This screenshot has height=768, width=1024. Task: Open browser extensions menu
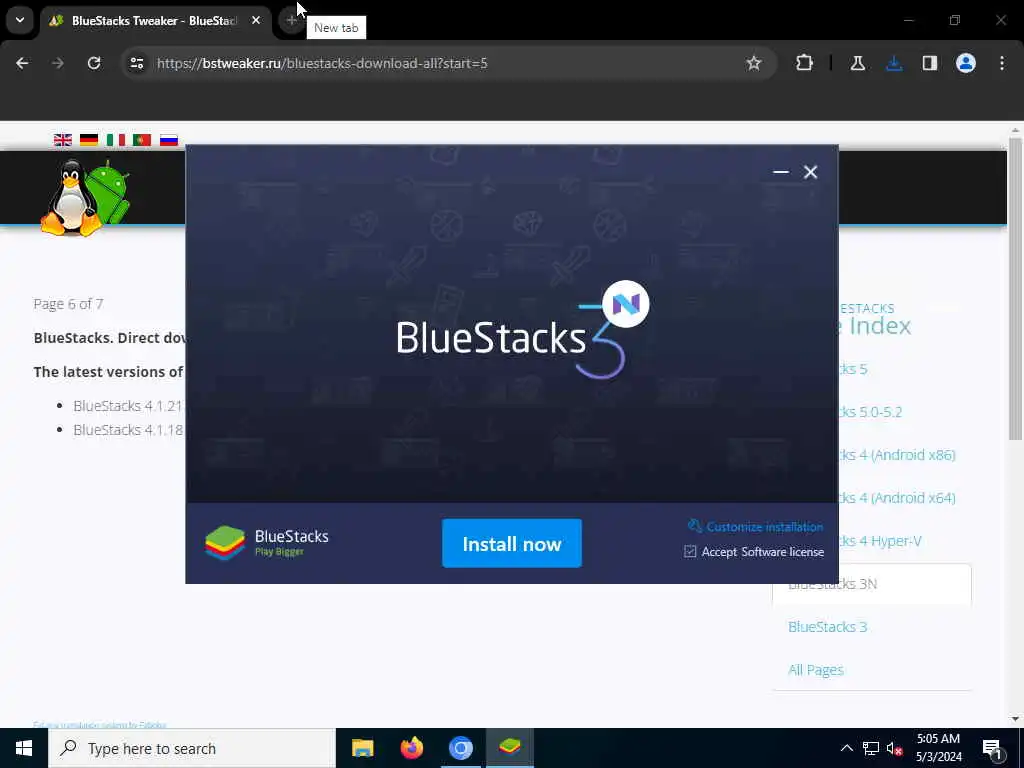coord(805,63)
